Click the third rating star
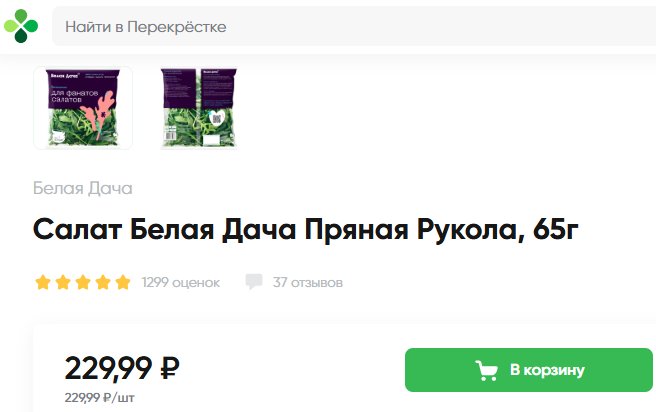 [x=83, y=282]
